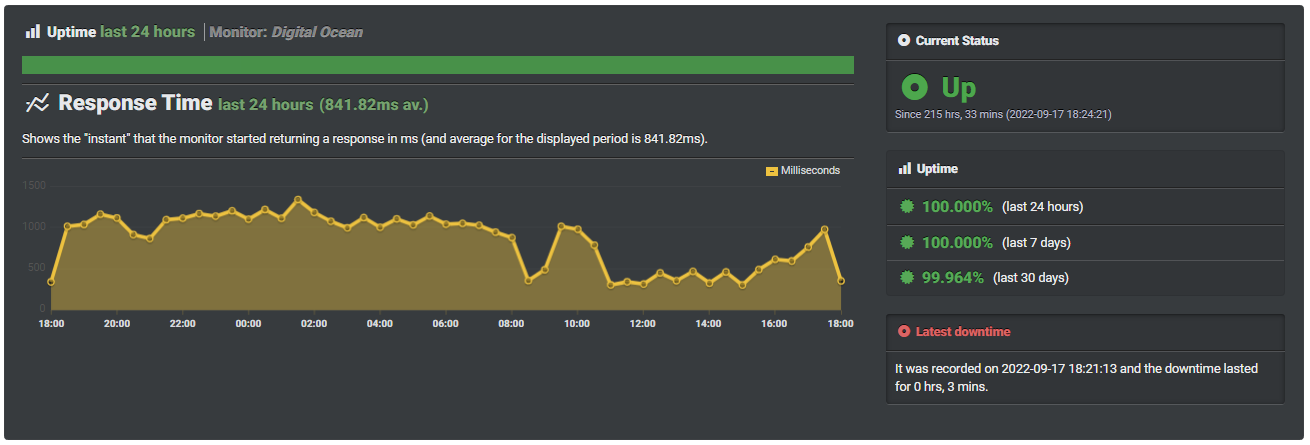Click the bar chart icon in Uptime panel
The height and width of the screenshot is (445, 1310).
tap(904, 169)
